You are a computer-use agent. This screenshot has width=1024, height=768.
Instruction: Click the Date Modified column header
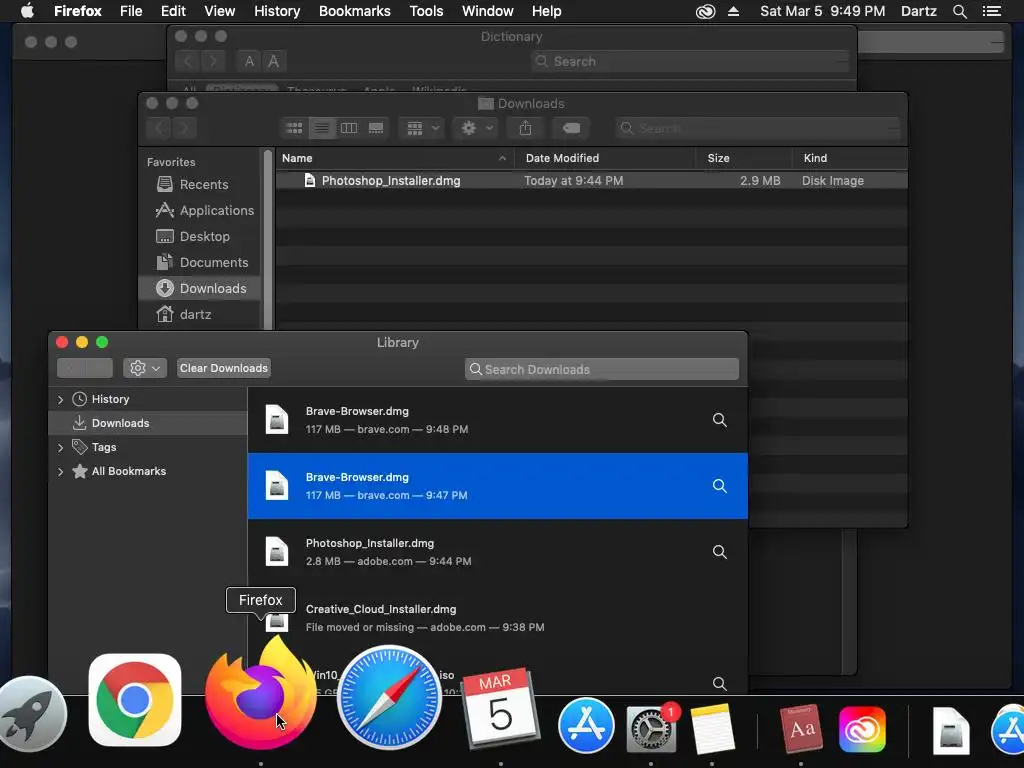coord(605,158)
